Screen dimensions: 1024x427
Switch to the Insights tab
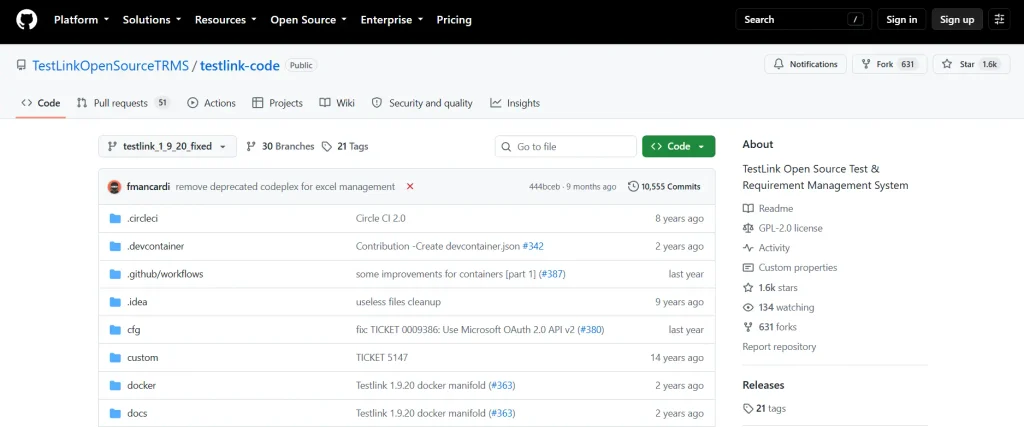pyautogui.click(x=515, y=103)
